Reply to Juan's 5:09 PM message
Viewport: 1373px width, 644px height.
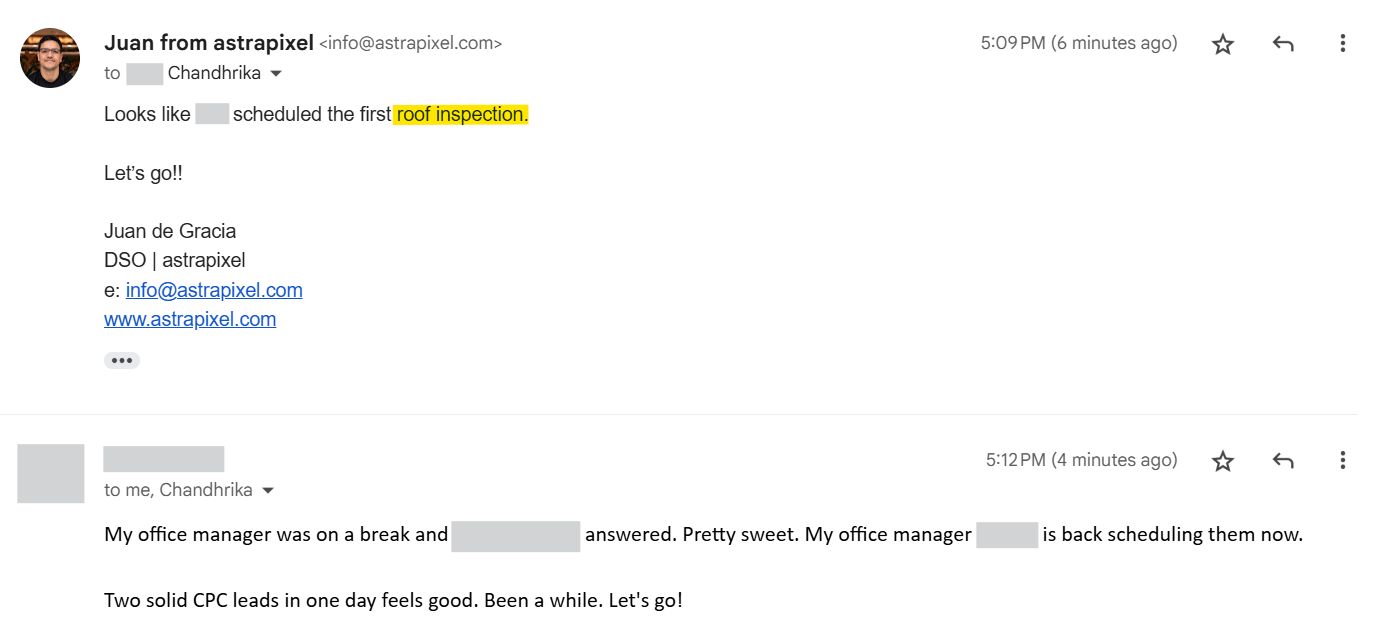(1283, 44)
